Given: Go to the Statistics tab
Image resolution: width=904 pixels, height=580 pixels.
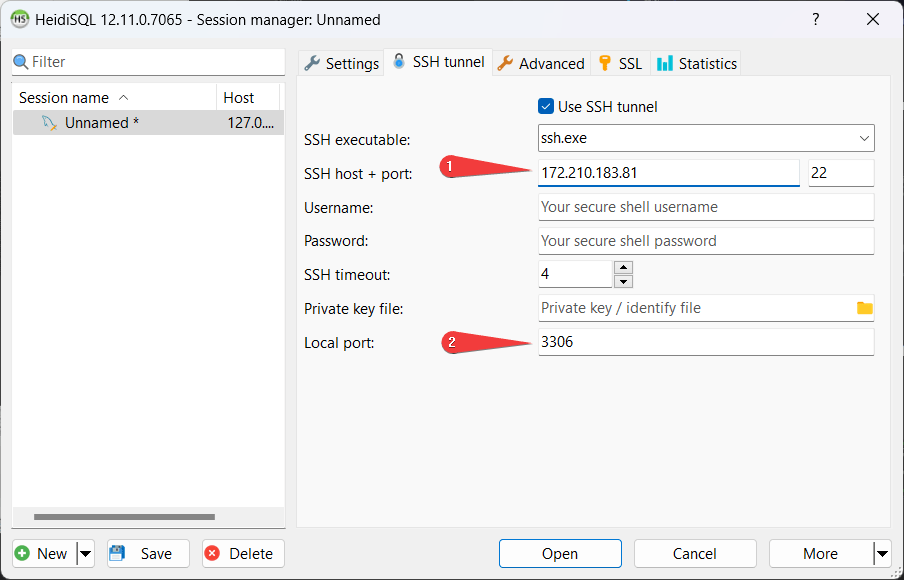Looking at the screenshot, I should pos(696,63).
